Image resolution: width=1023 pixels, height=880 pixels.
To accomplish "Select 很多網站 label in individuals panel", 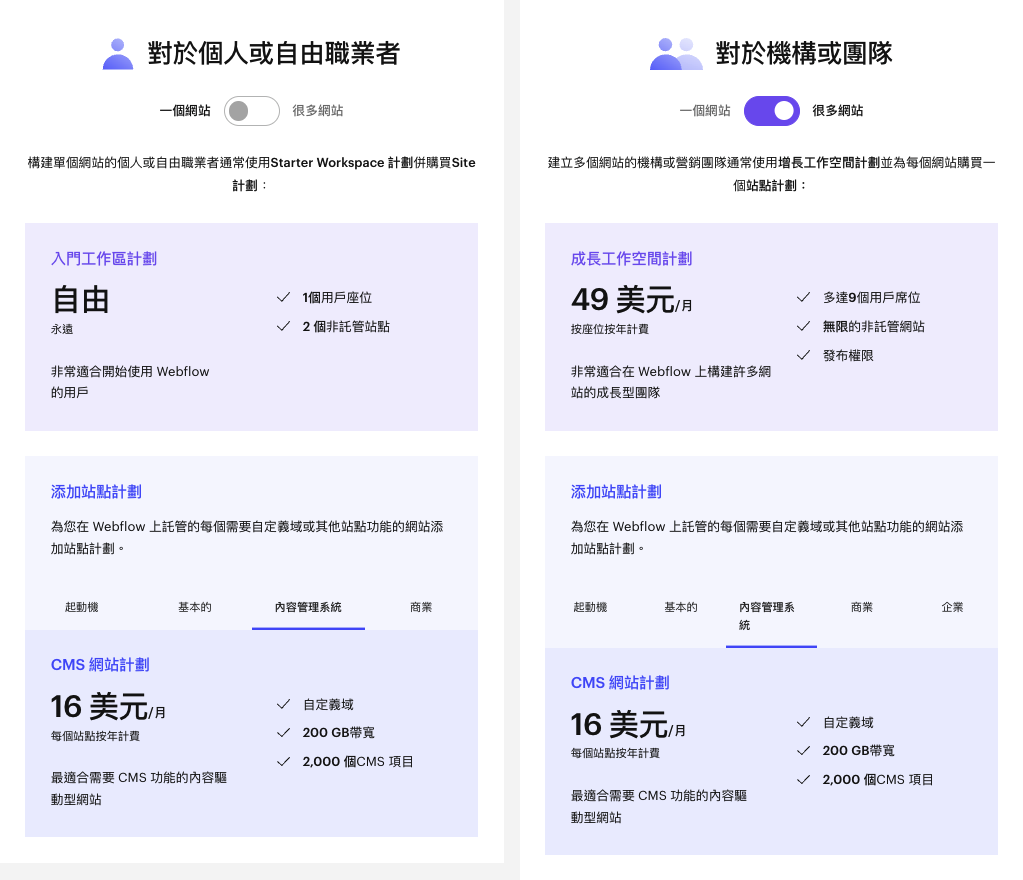I will click(318, 111).
